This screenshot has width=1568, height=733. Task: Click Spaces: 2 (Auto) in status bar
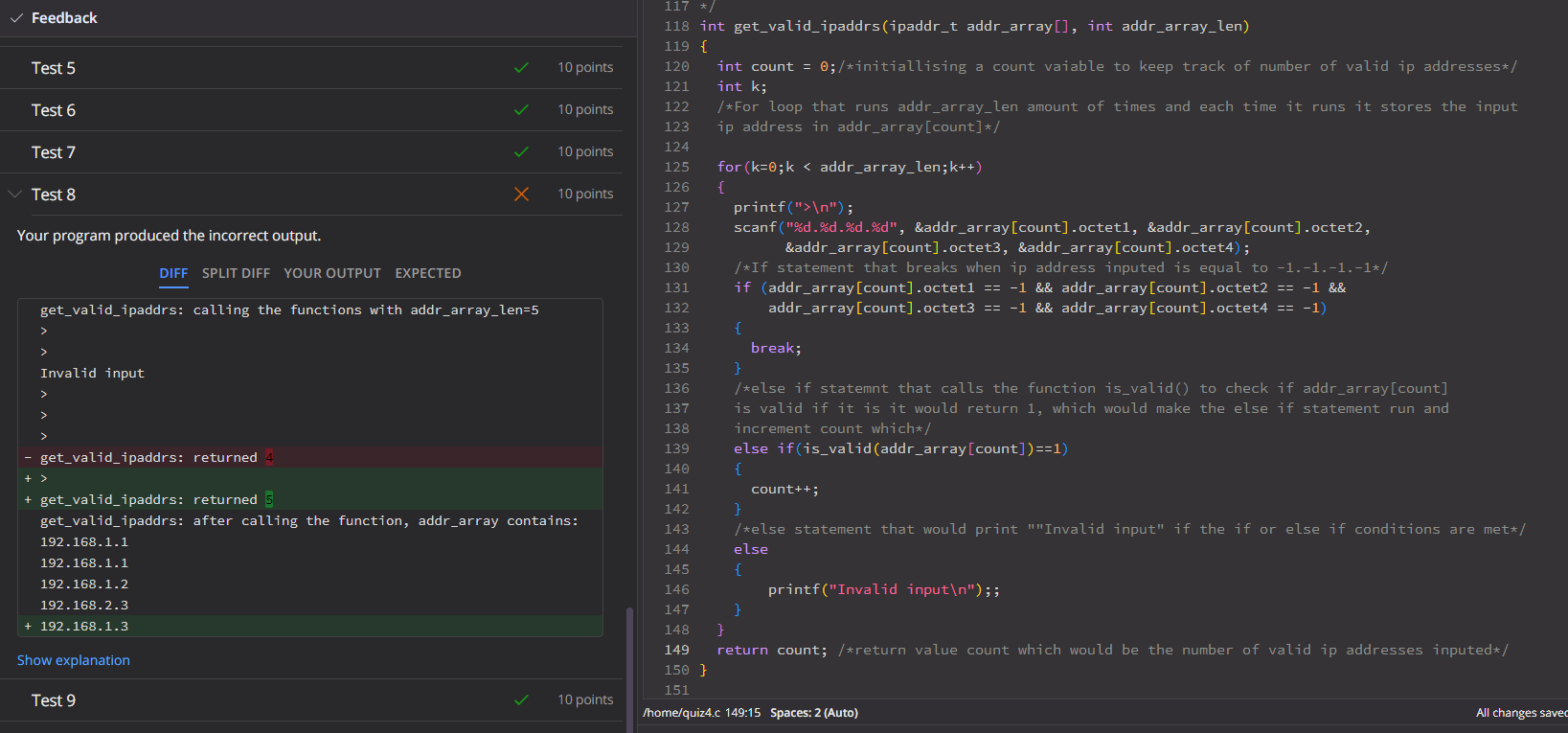pos(814,713)
